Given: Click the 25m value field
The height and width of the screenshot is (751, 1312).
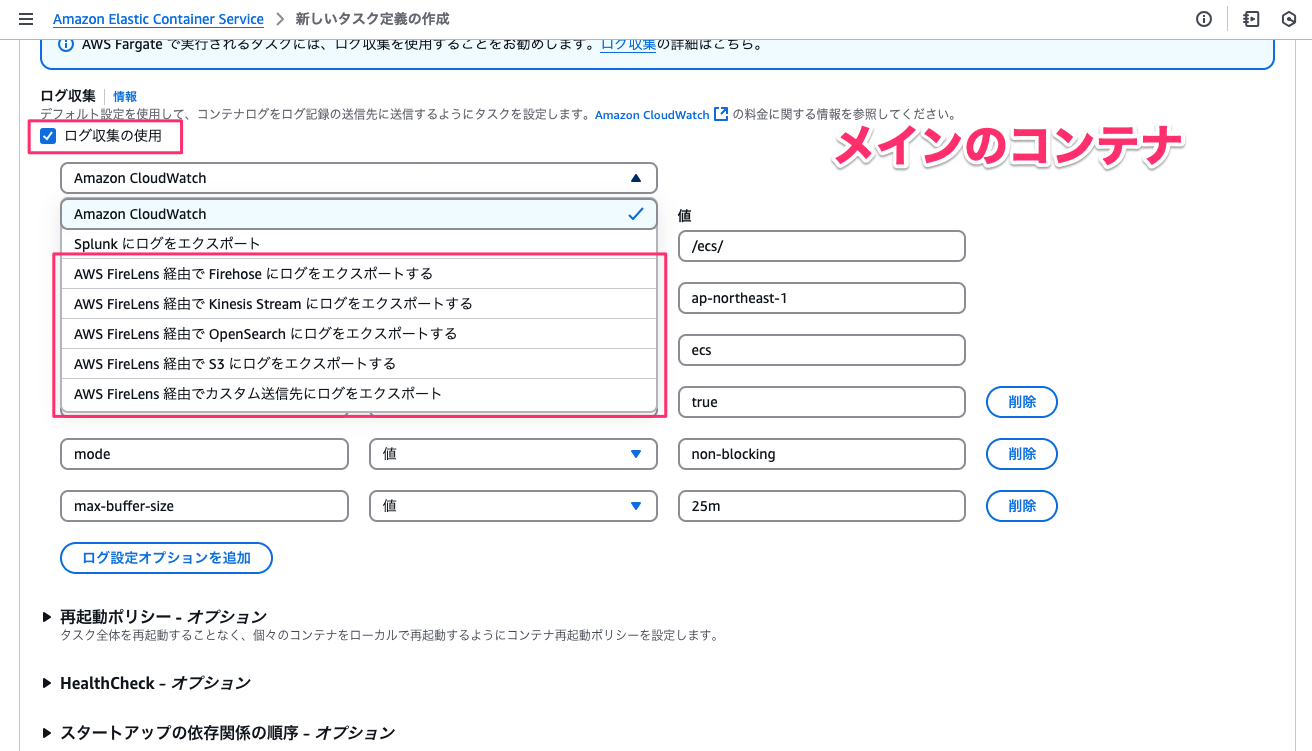Looking at the screenshot, I should 821,506.
